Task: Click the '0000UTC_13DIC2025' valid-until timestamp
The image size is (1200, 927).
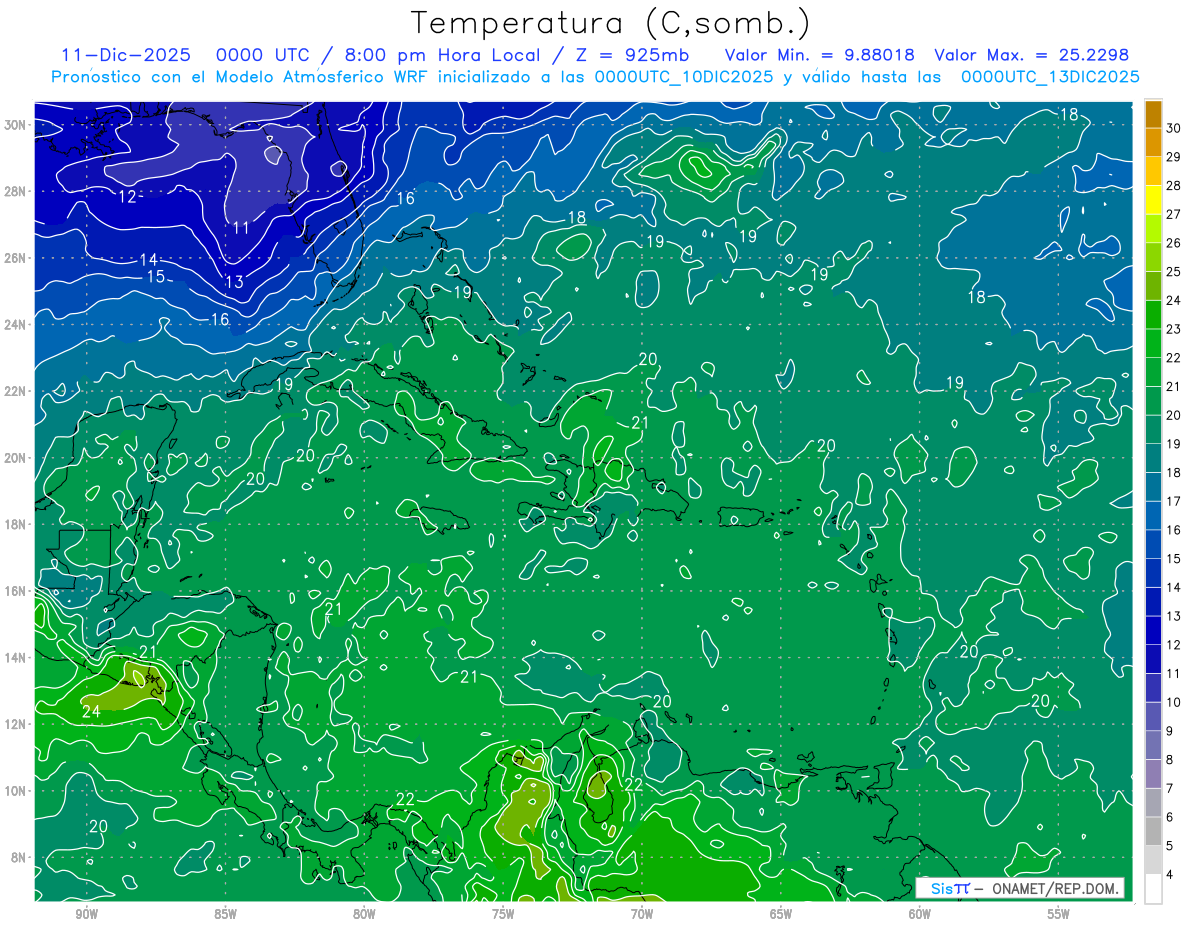Action: [1049, 77]
